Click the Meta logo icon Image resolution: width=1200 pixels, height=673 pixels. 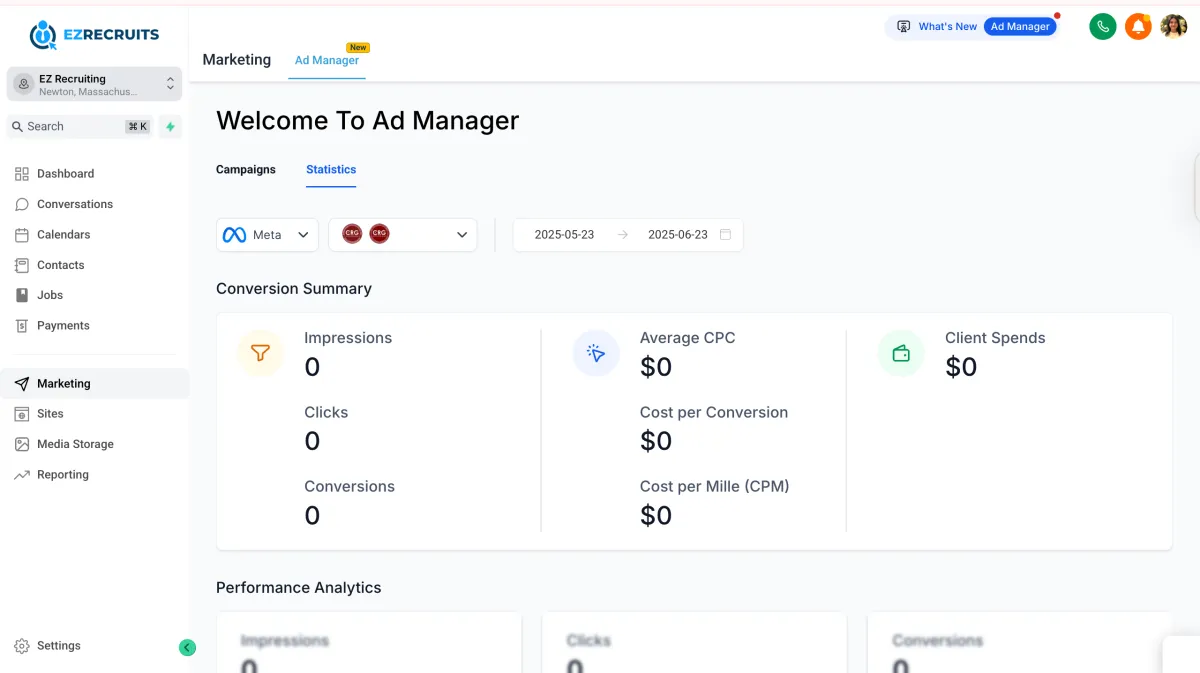[234, 235]
